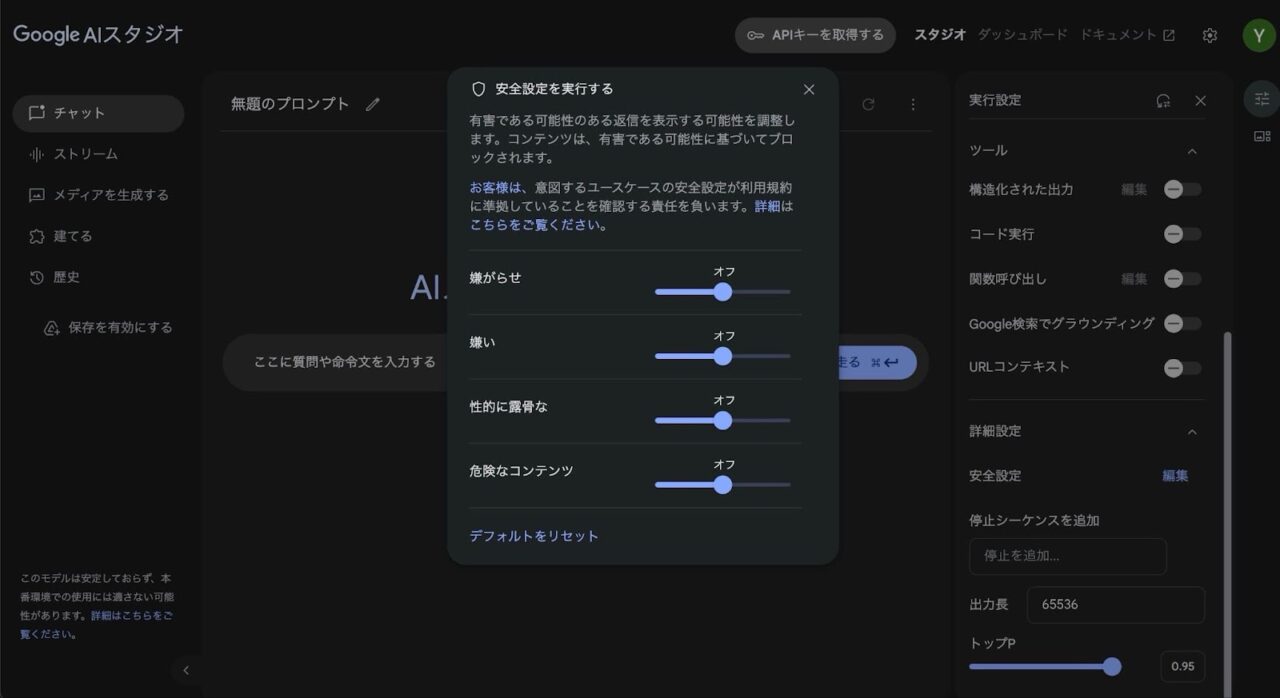Click the 嫌がらせ slider handle
This screenshot has width=1280, height=698.
point(722,292)
